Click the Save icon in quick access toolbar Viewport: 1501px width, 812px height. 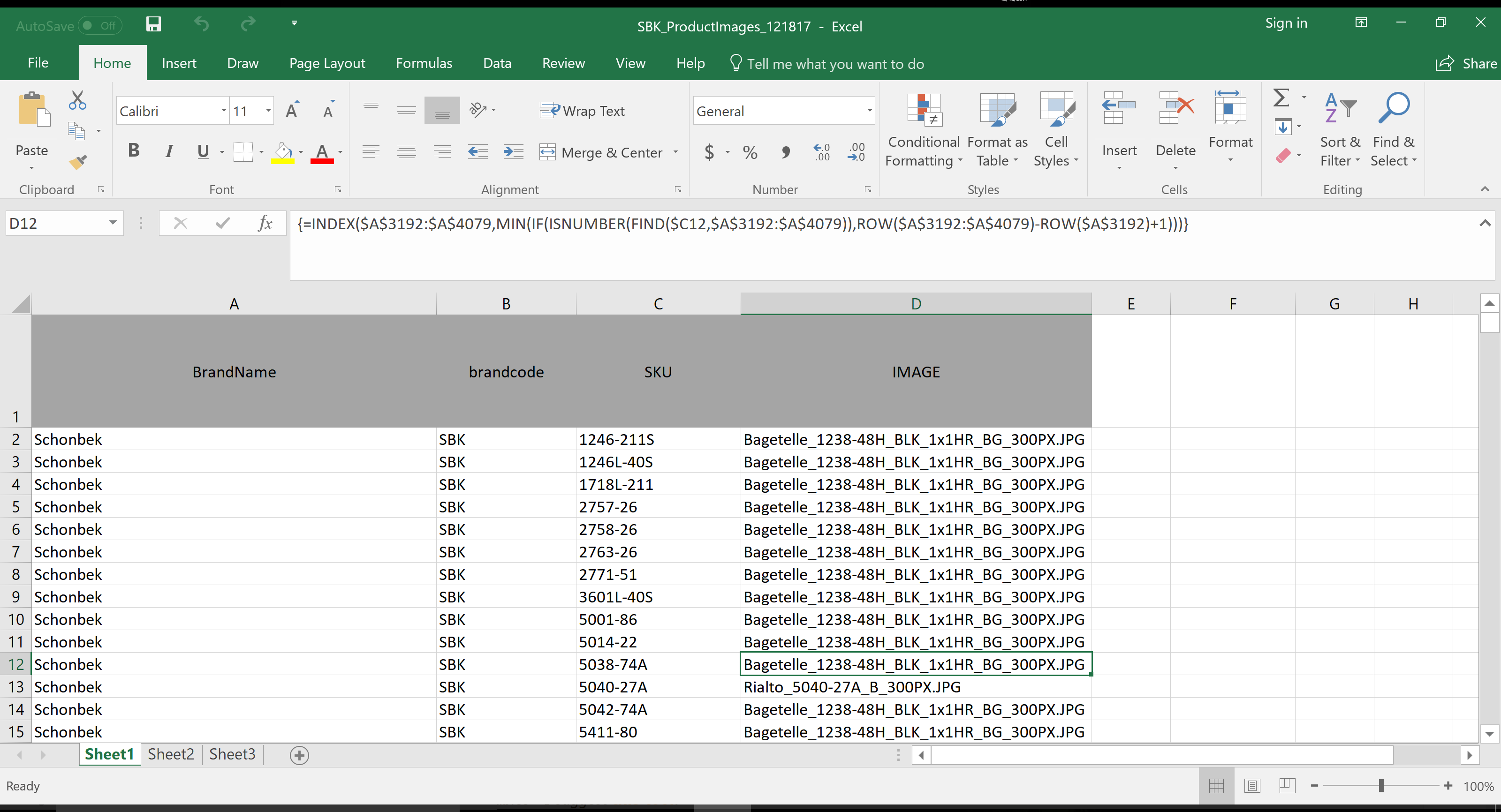point(153,24)
